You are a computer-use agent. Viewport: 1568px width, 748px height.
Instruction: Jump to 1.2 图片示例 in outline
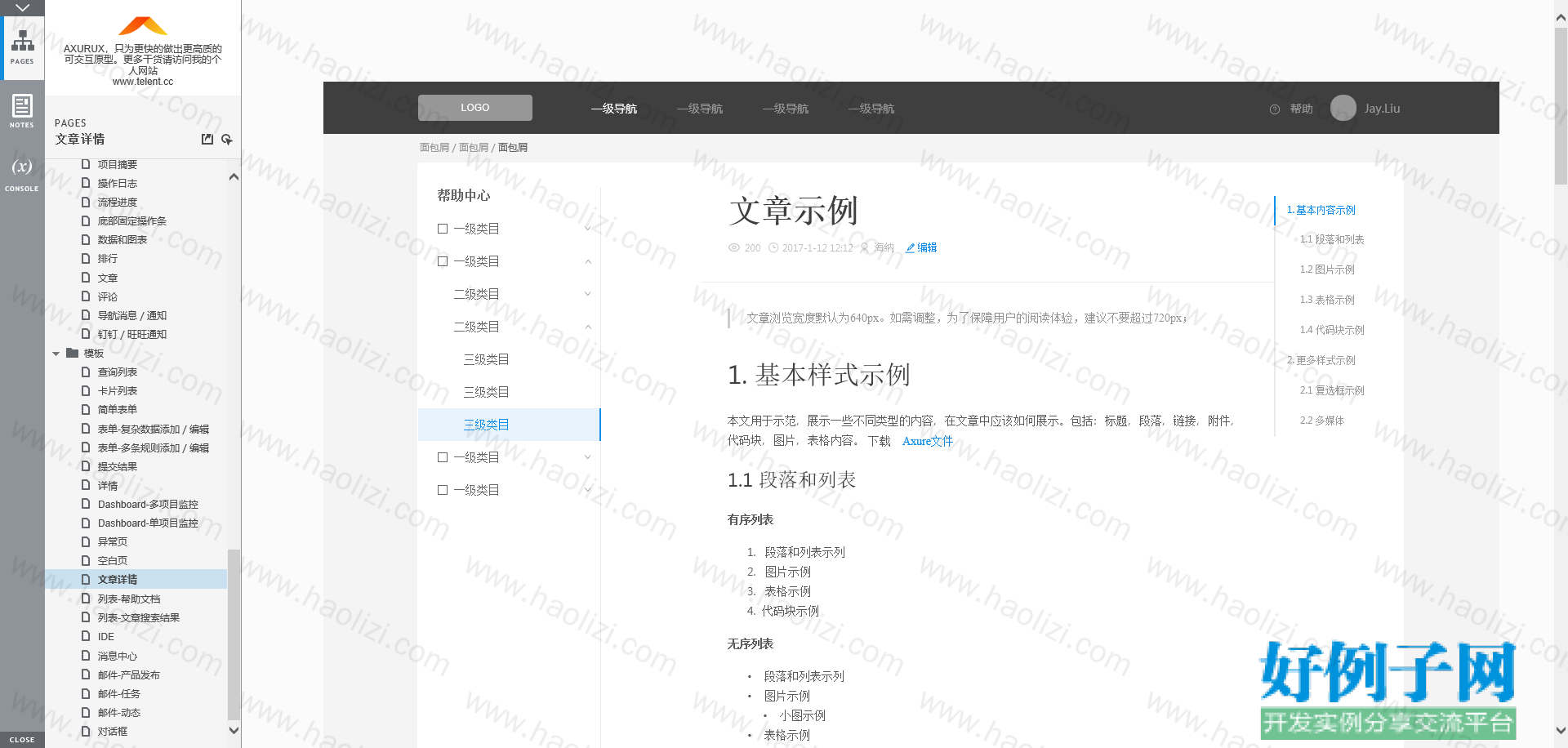(x=1327, y=269)
